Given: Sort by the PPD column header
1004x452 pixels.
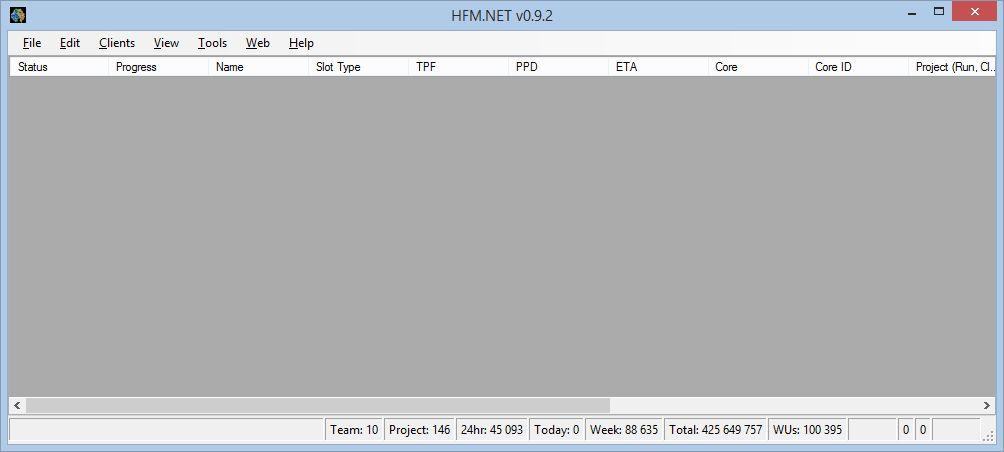Looking at the screenshot, I should (x=558, y=67).
